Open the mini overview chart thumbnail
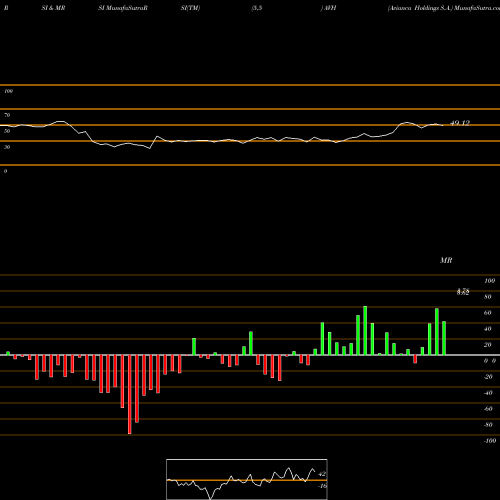500x500 pixels. click(247, 479)
